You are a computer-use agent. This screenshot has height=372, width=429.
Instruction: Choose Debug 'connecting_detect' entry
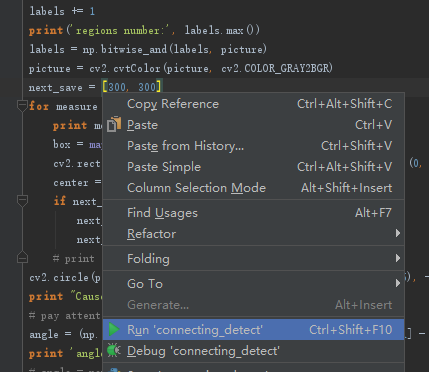tap(253, 351)
